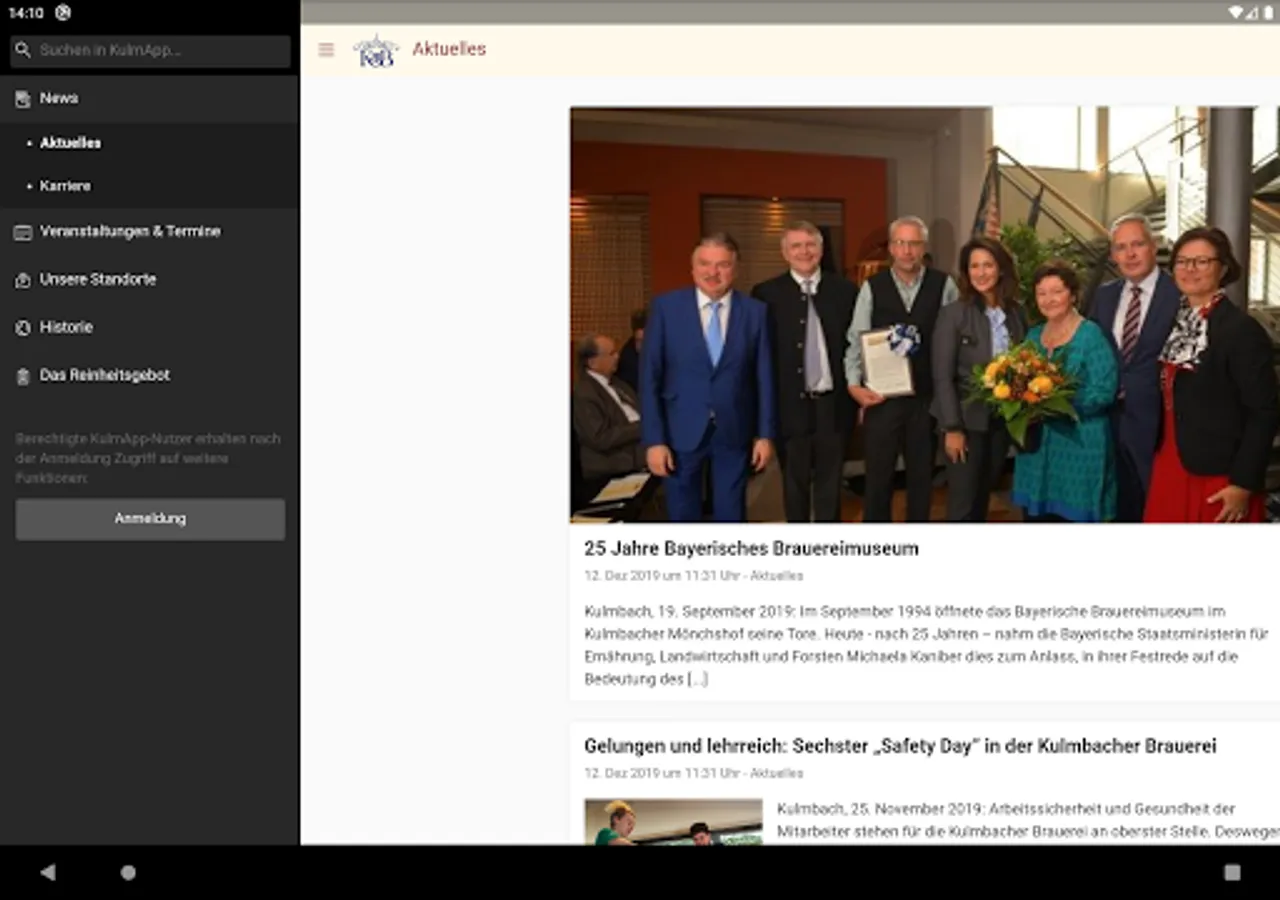Open the Safety Day article headline
Screen dimensions: 1280x900
(x=900, y=746)
